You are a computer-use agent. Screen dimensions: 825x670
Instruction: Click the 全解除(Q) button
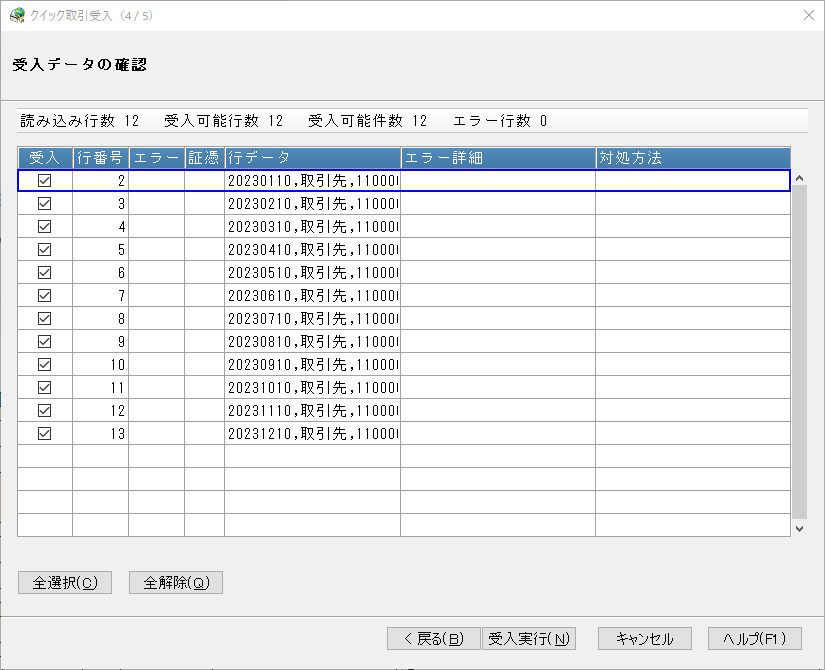(176, 583)
